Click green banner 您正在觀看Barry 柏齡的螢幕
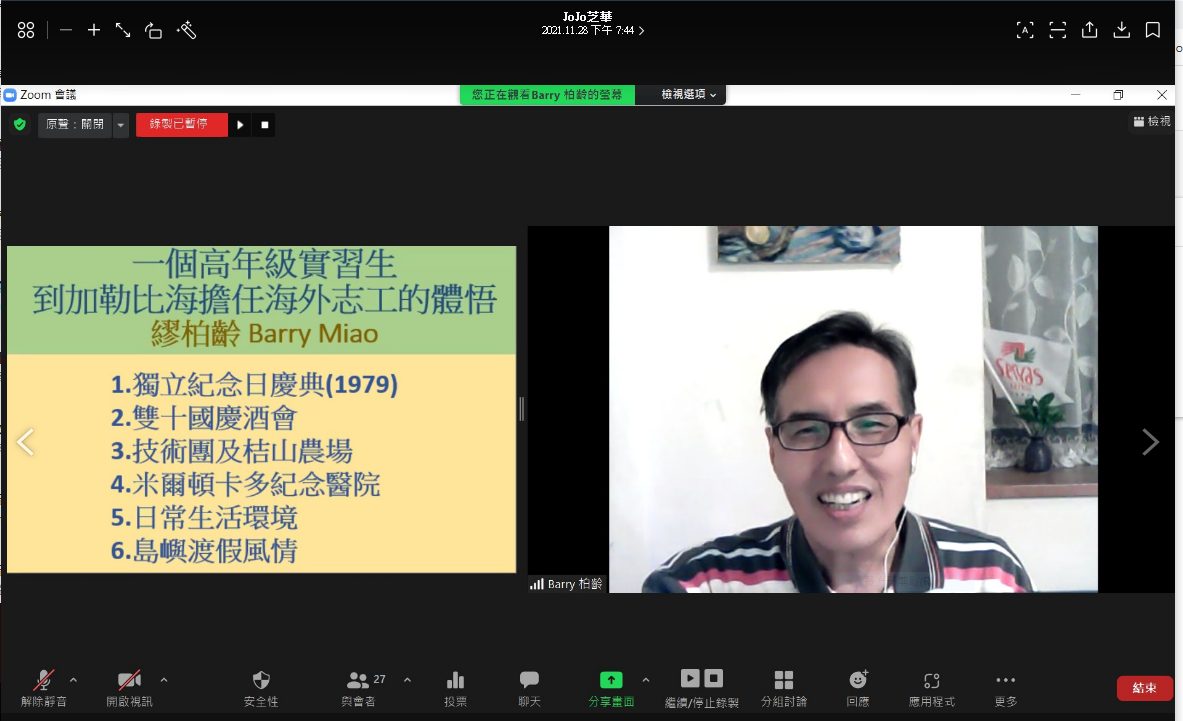 pyautogui.click(x=547, y=94)
